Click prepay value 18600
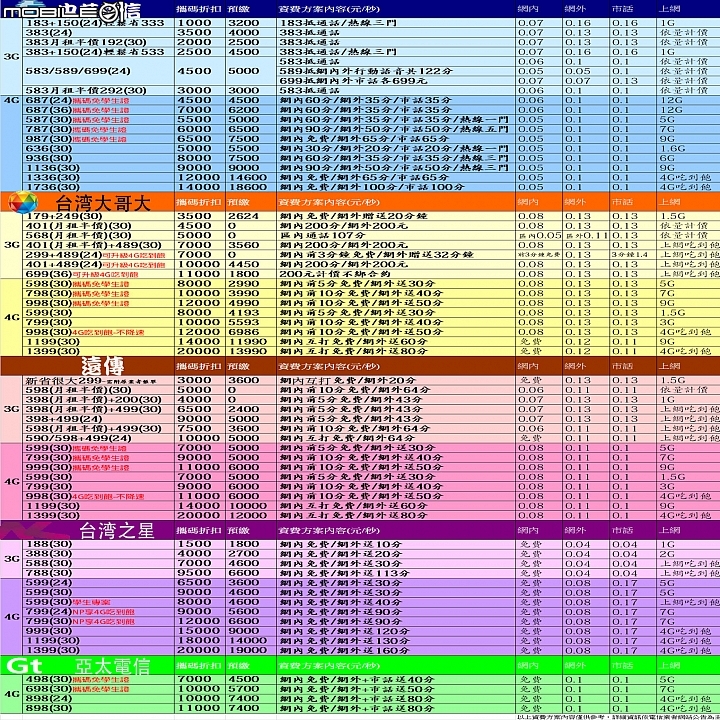 [248, 187]
